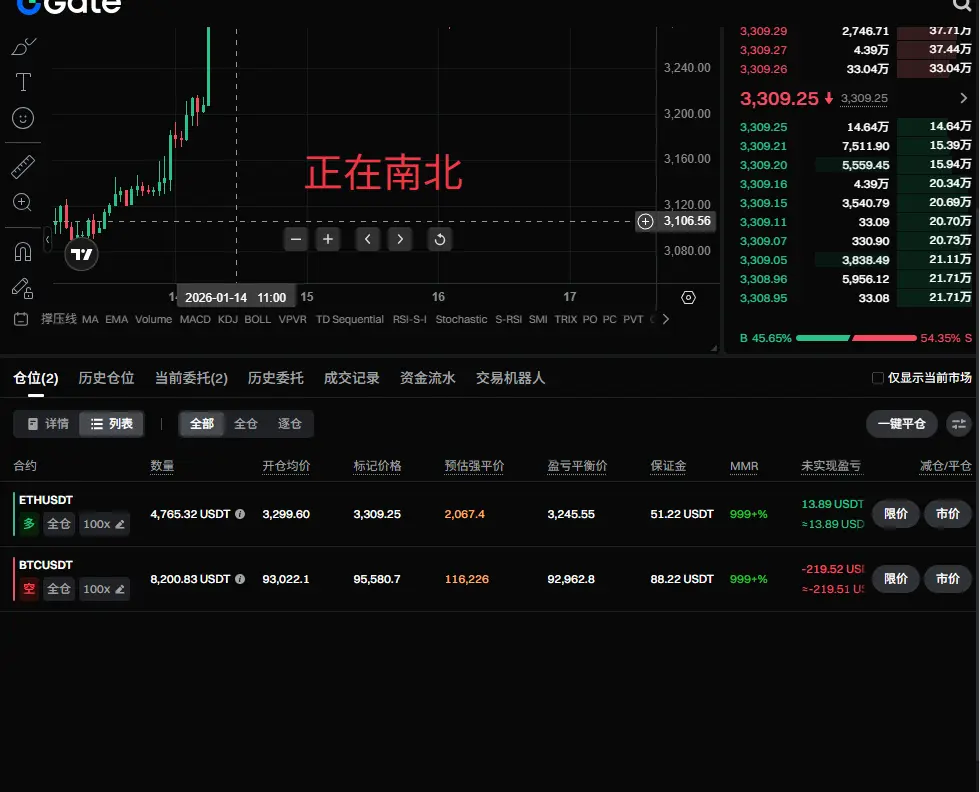Viewport: 980px width, 792px height.
Task: Click the TradingView logo badge
Action: (81, 254)
